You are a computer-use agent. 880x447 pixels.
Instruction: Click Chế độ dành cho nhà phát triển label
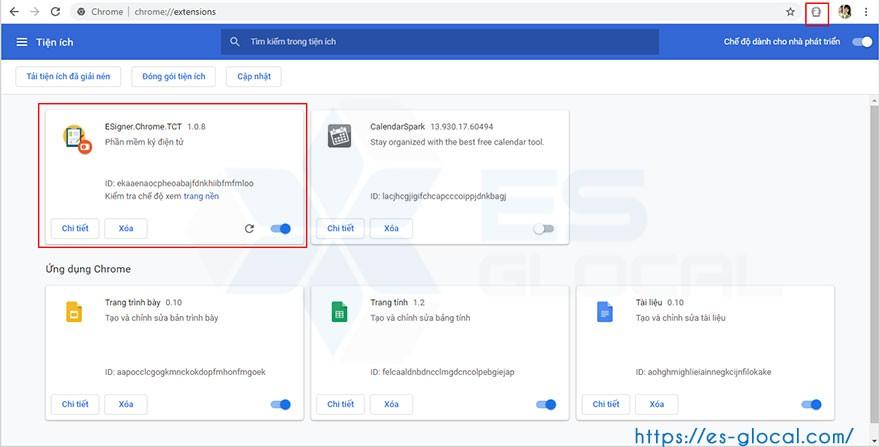click(x=782, y=42)
